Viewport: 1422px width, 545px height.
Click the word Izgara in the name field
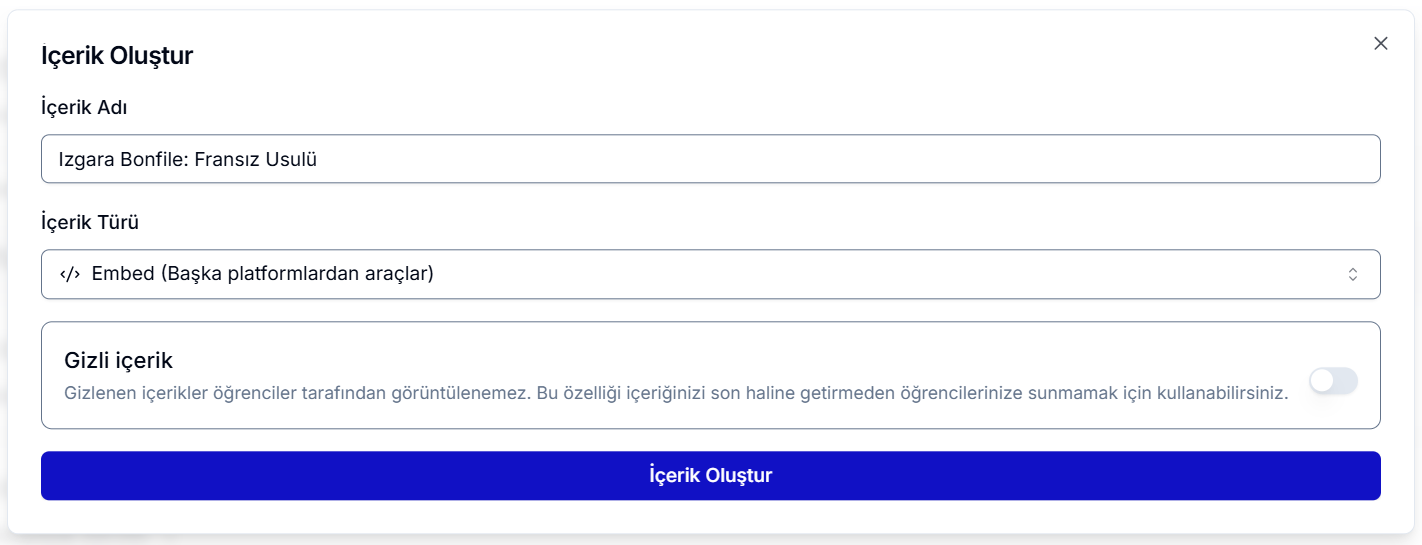coord(82,159)
